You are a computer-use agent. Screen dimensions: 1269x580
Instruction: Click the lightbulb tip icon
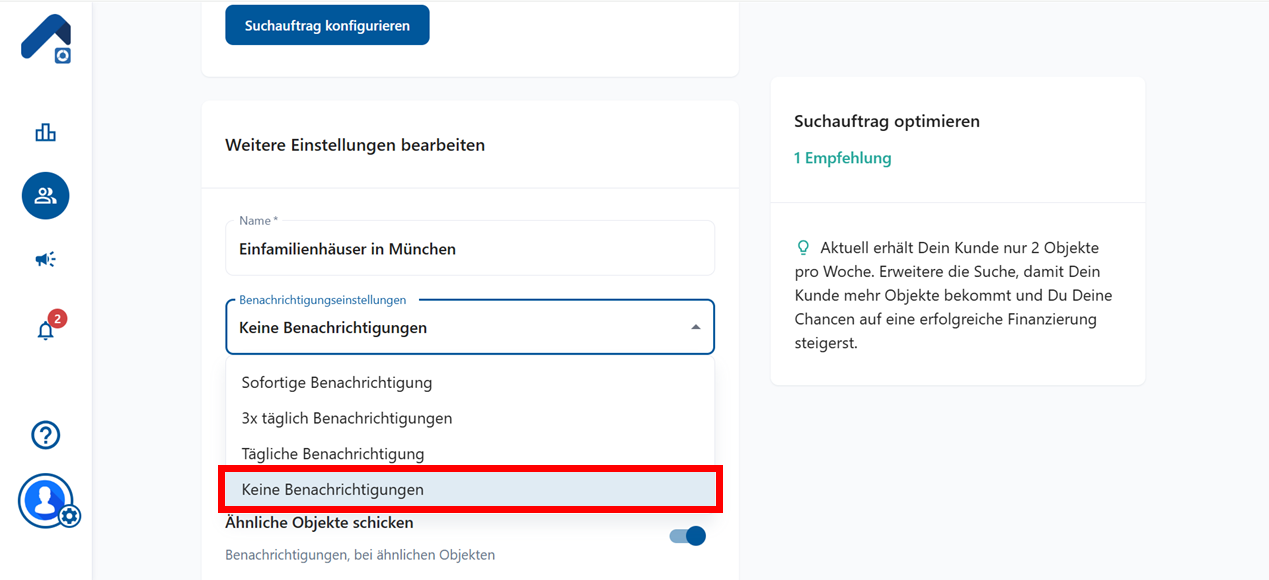tap(802, 247)
